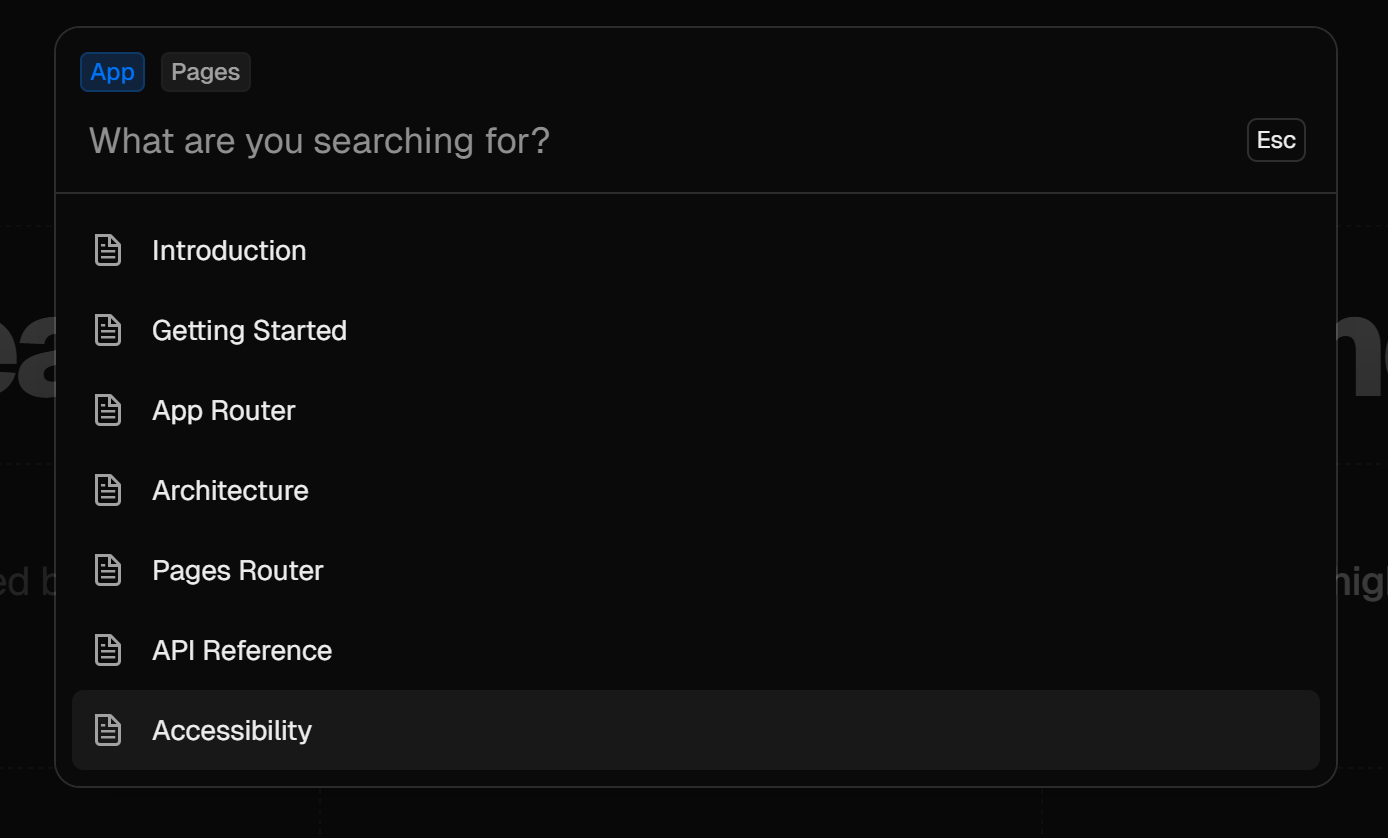Click the document icon beside Introduction
This screenshot has height=838, width=1388.
(108, 250)
